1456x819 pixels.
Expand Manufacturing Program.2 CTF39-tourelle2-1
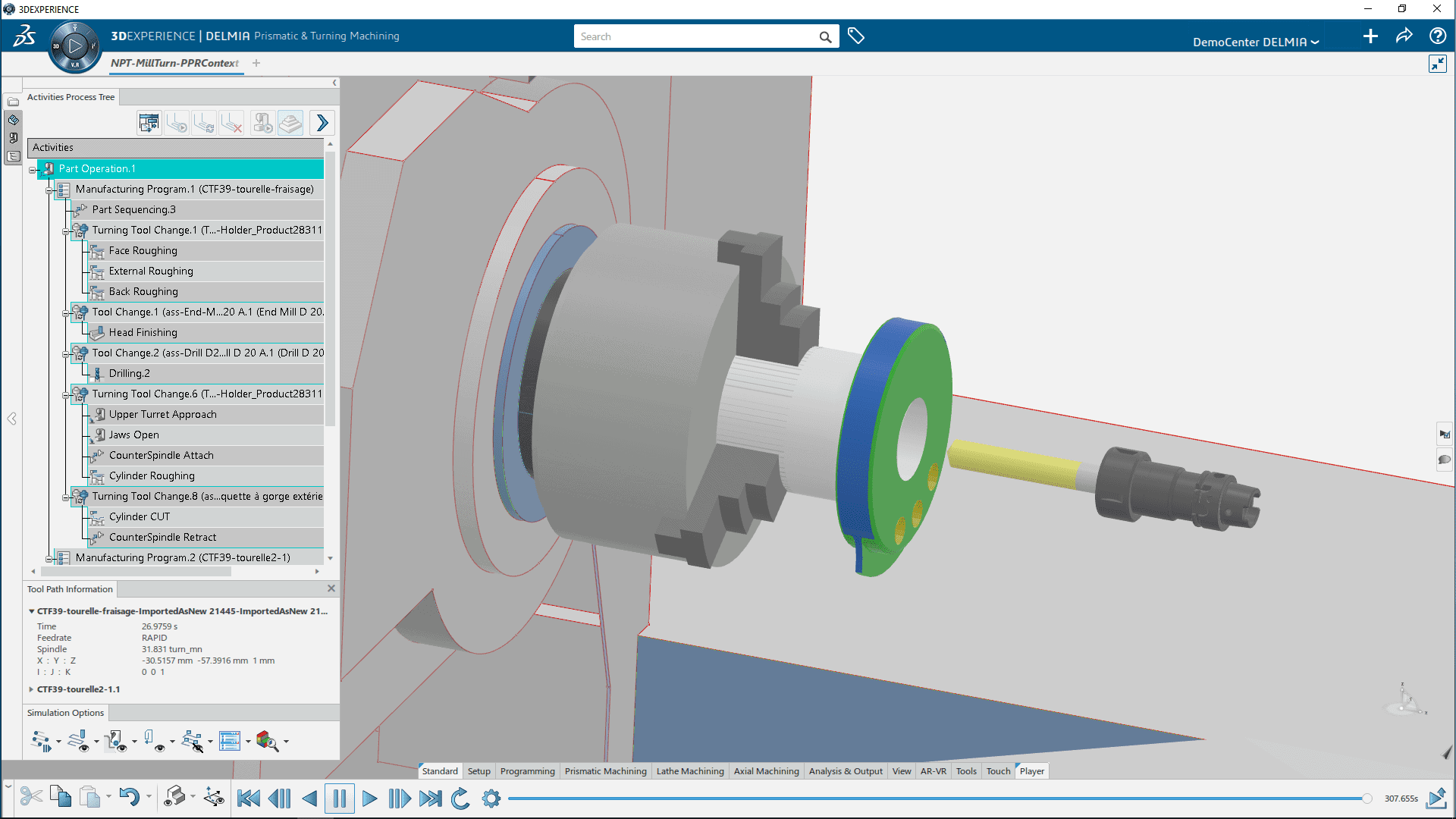[48, 557]
